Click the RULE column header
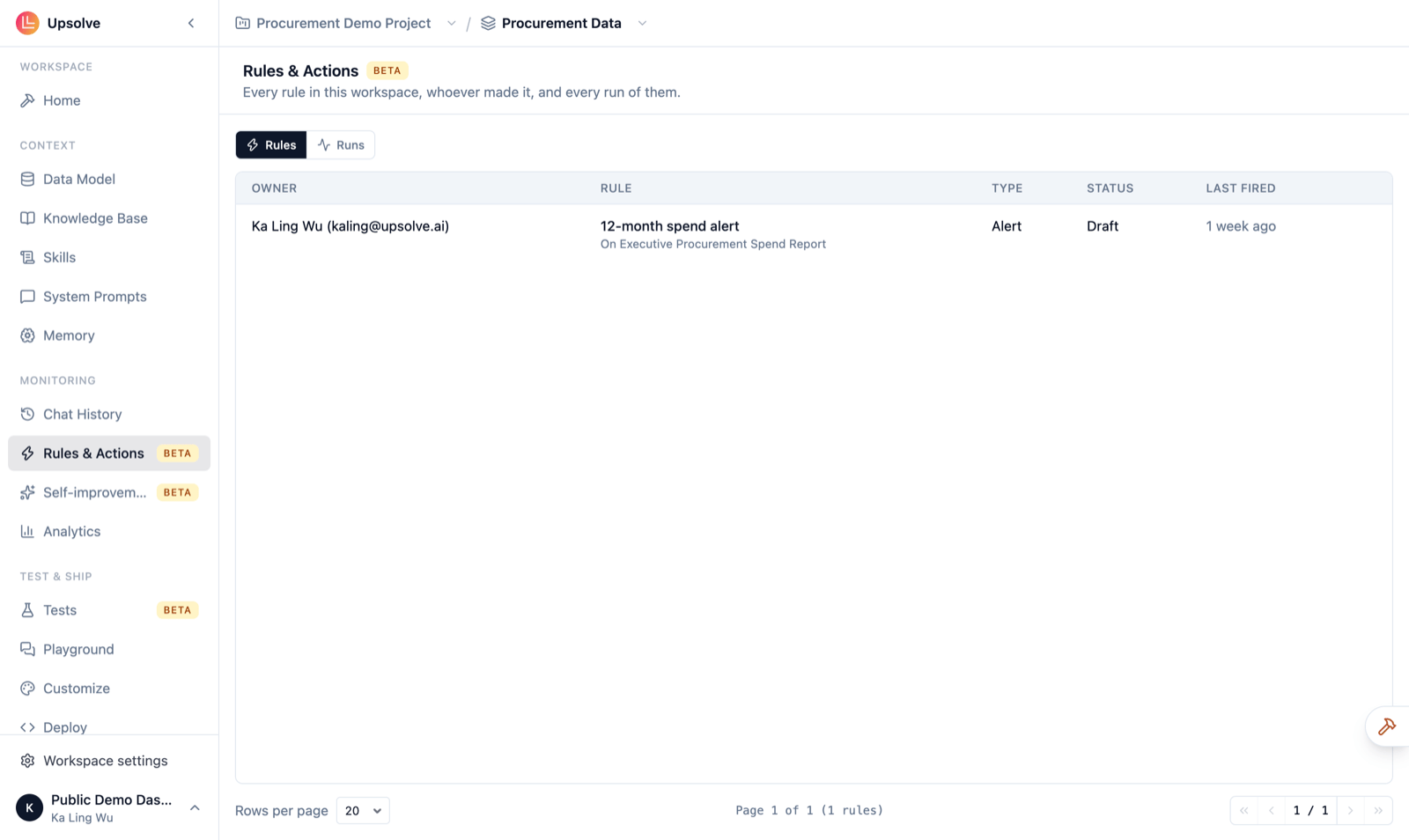Viewport: 1409px width, 840px height. [616, 188]
